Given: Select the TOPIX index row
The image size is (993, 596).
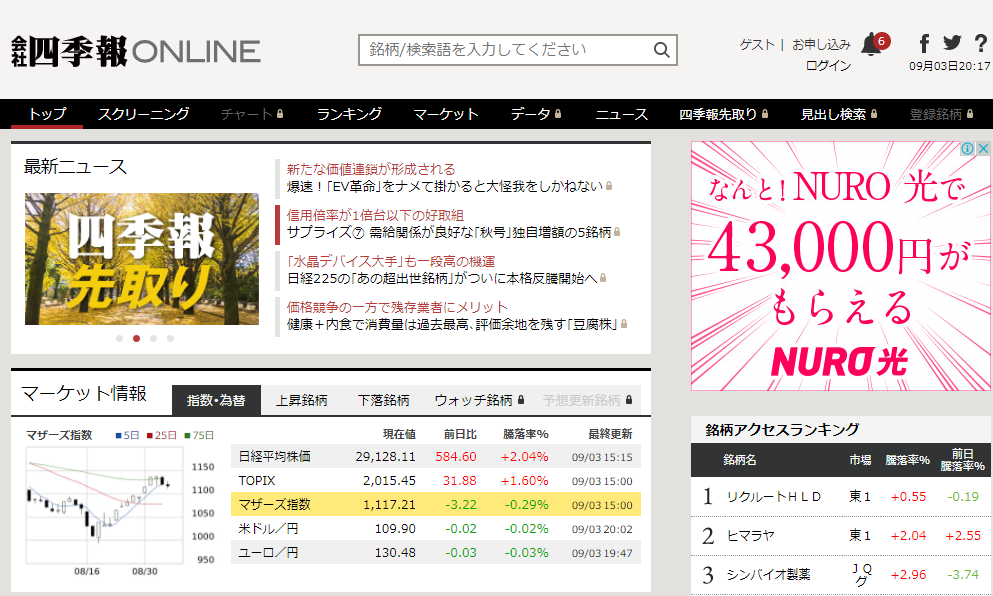Looking at the screenshot, I should pyautogui.click(x=436, y=481).
